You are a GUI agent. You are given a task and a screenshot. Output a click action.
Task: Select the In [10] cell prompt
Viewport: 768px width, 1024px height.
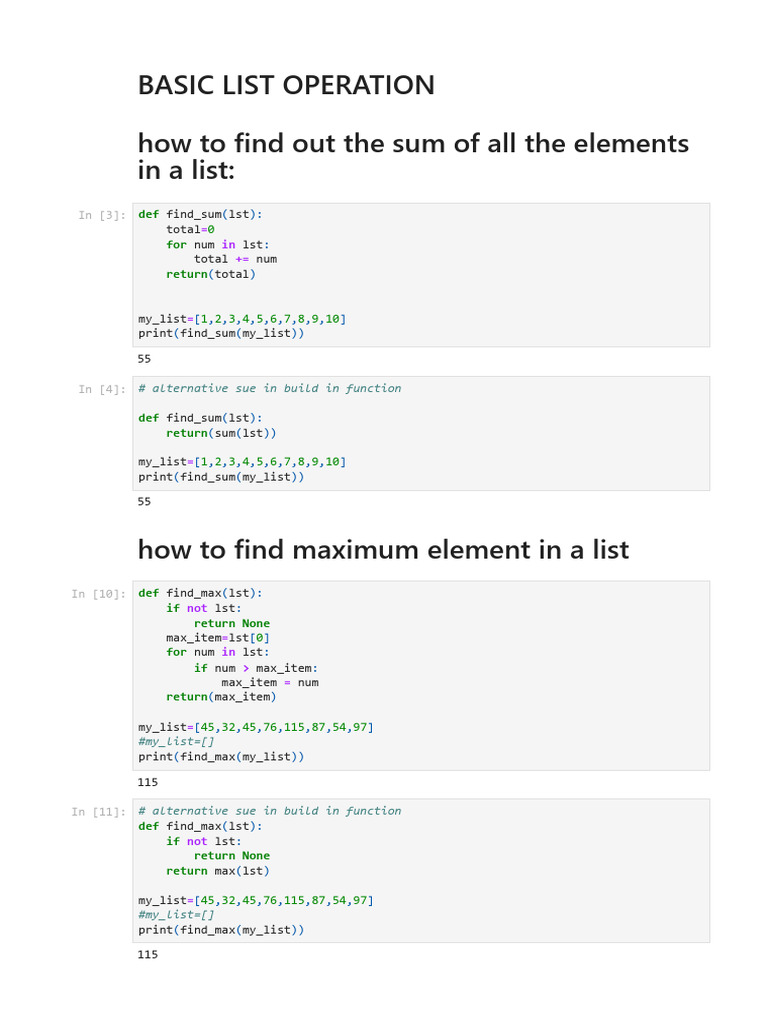click(x=99, y=594)
